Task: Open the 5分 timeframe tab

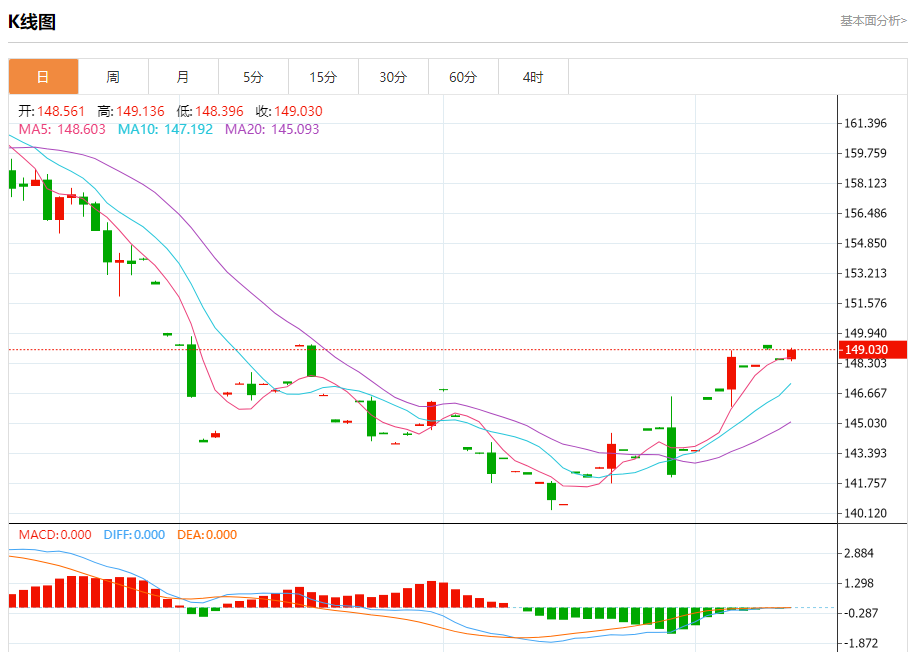Action: pos(253,76)
